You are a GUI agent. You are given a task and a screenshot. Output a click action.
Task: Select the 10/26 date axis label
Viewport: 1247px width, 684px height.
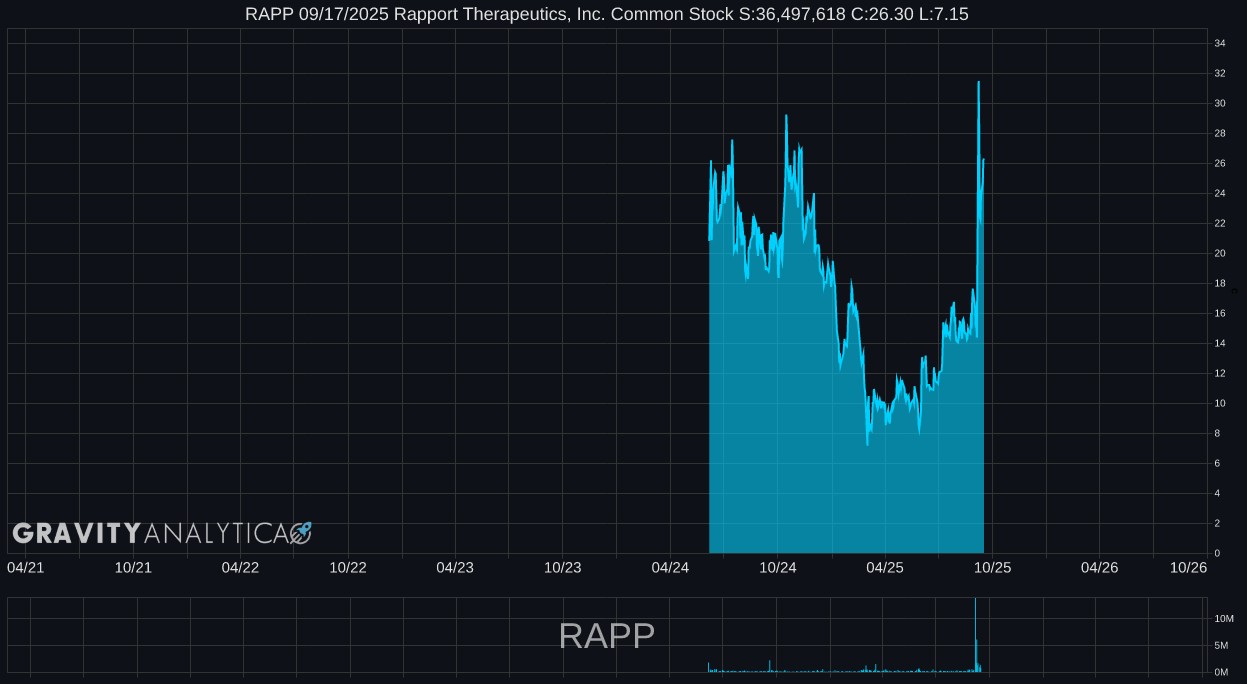pyautogui.click(x=1189, y=567)
